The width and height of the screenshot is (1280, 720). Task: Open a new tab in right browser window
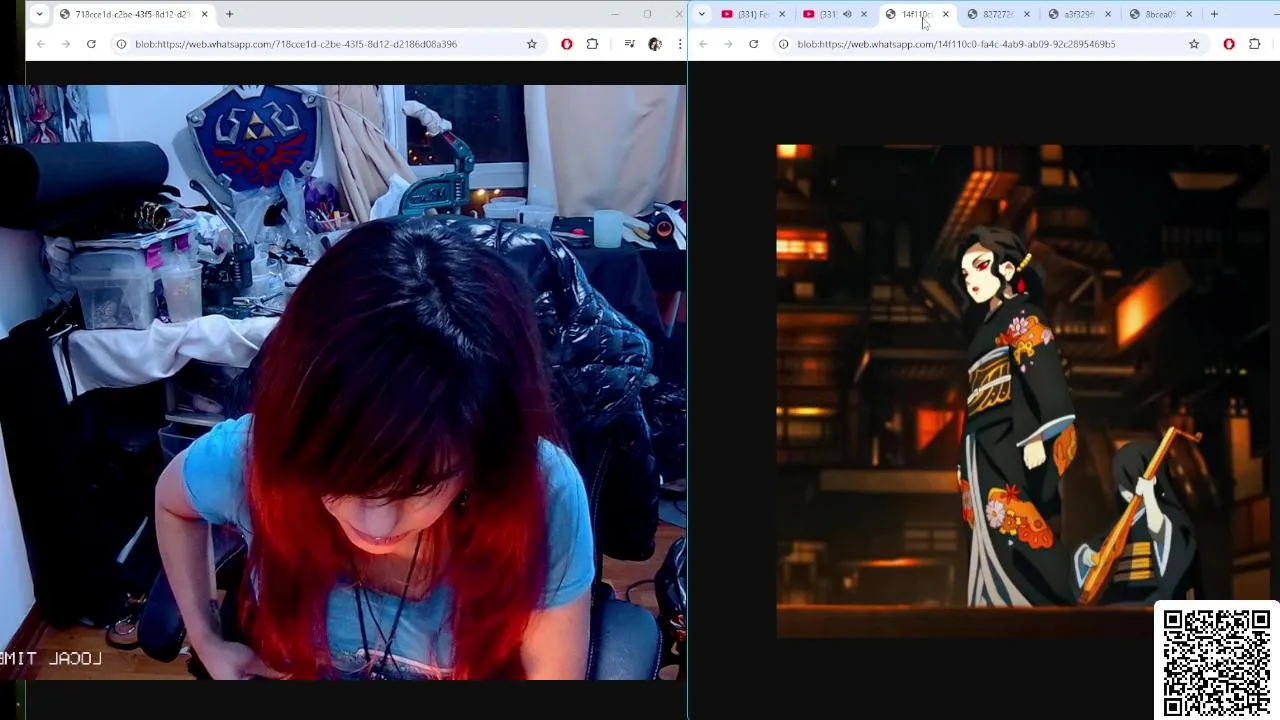tap(1214, 14)
